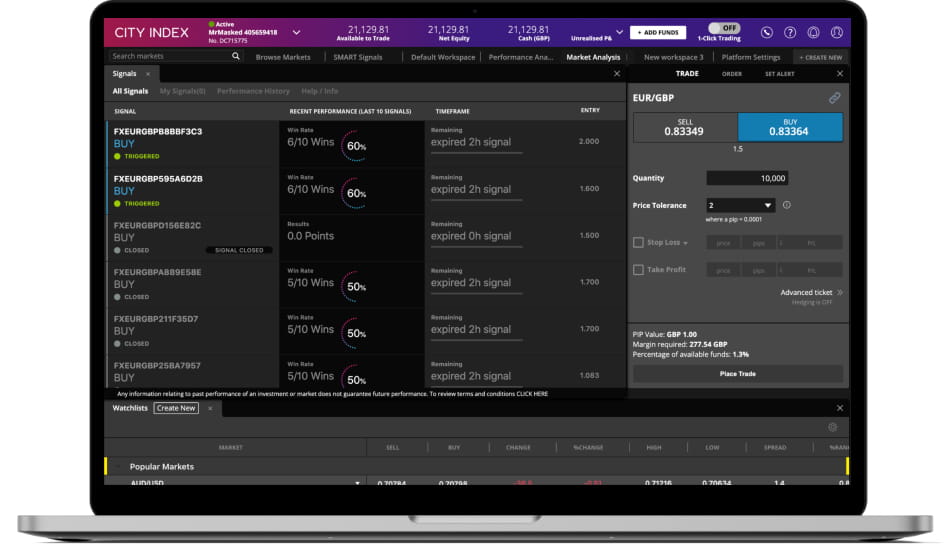Select signal FXEURGBP595A6D2B row
Image resolution: width=950 pixels, height=544 pixels.
point(366,191)
